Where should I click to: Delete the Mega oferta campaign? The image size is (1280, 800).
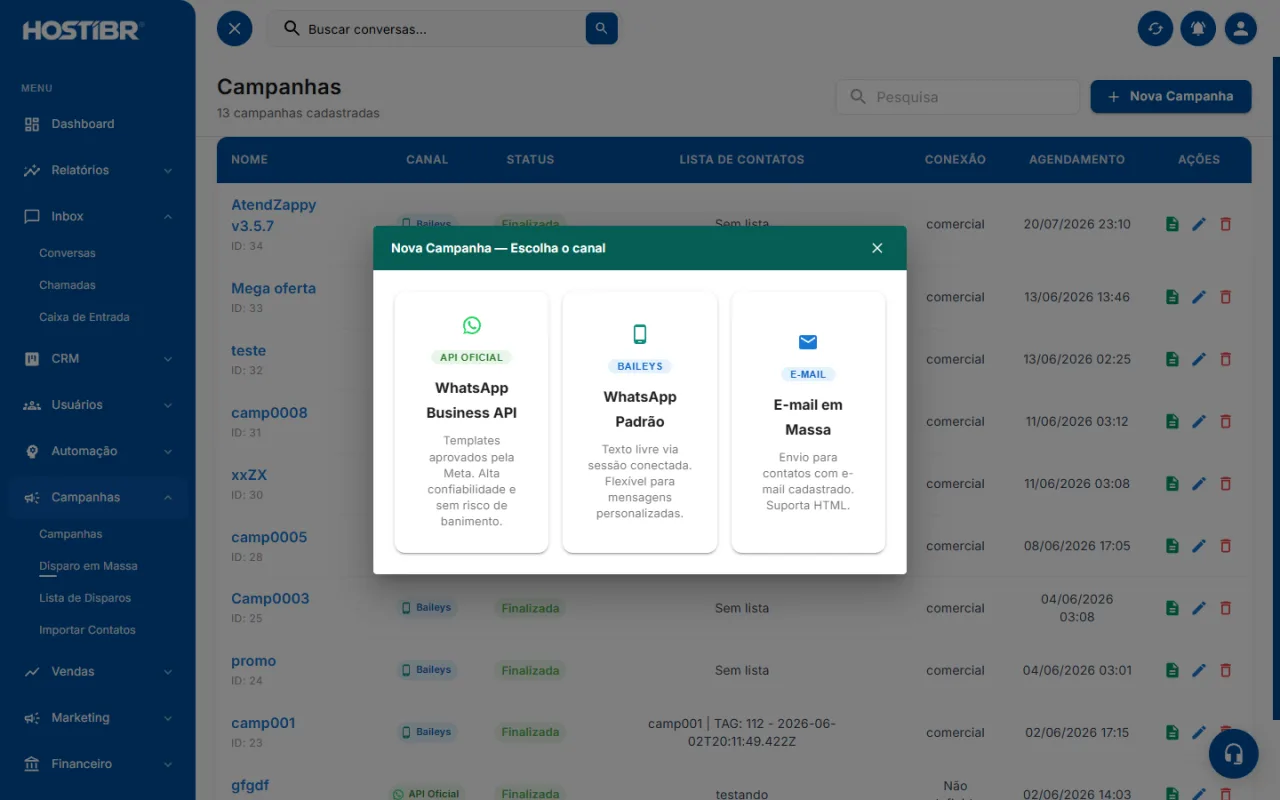click(x=1226, y=297)
